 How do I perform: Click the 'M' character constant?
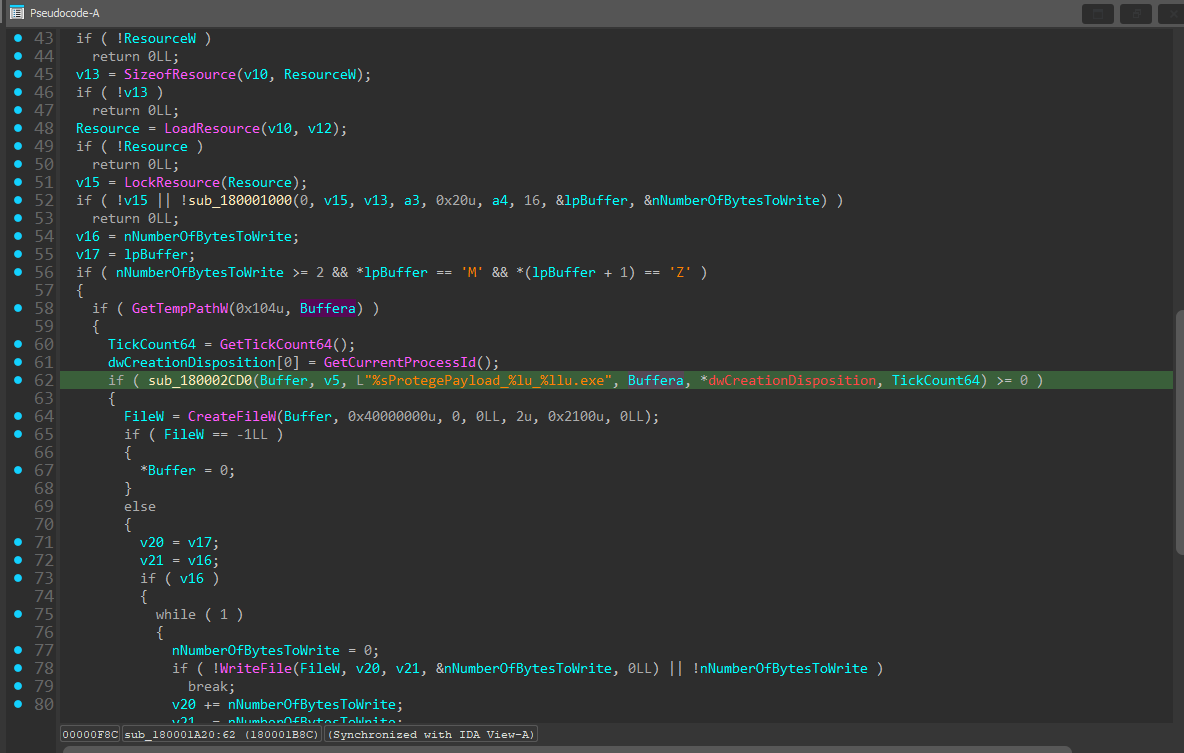472,272
